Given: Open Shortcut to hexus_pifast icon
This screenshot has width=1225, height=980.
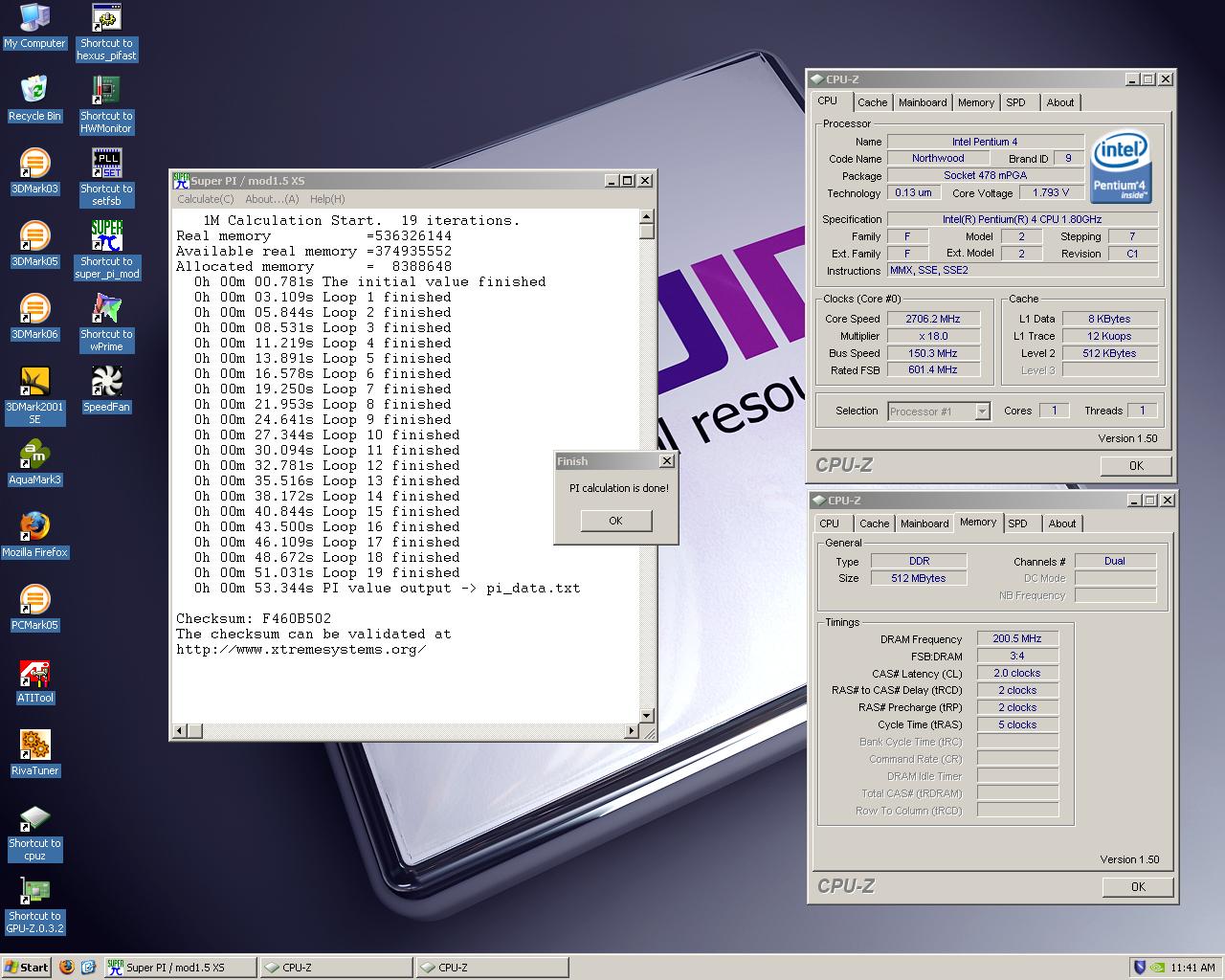Looking at the screenshot, I should tap(106, 33).
